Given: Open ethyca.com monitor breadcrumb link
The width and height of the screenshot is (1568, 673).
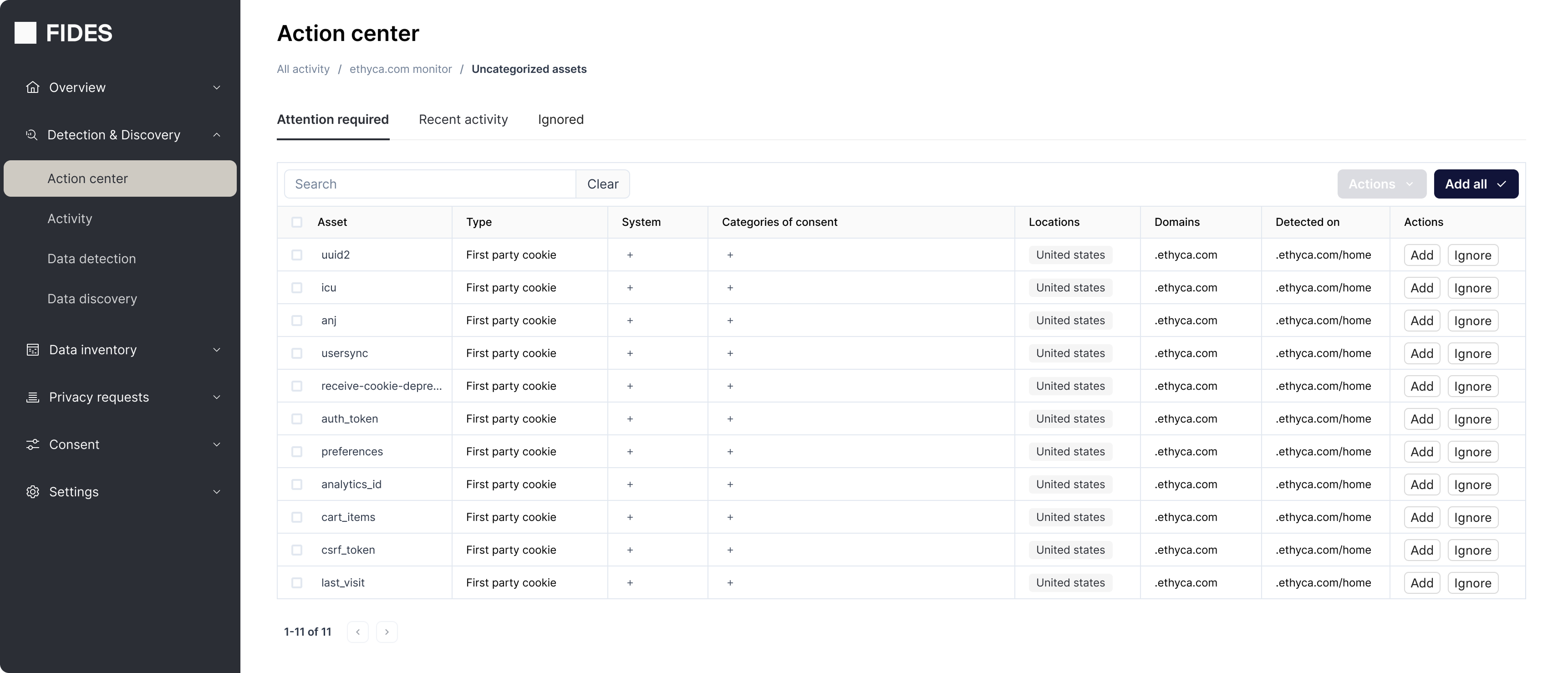Looking at the screenshot, I should [401, 69].
